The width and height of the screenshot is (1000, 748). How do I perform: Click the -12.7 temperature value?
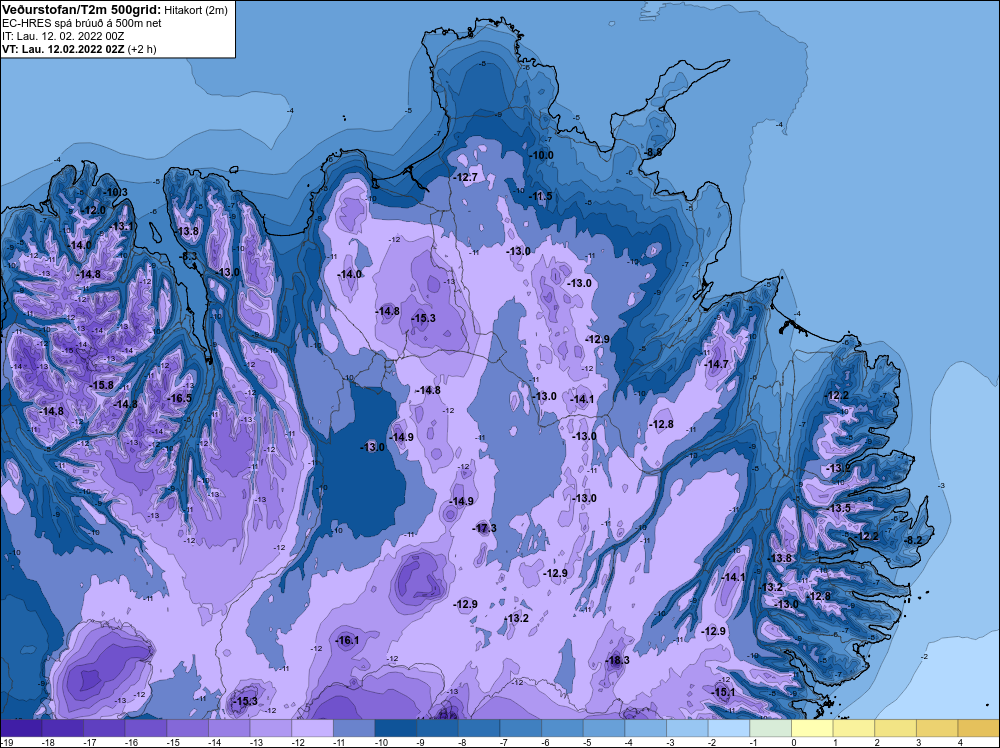tap(466, 177)
